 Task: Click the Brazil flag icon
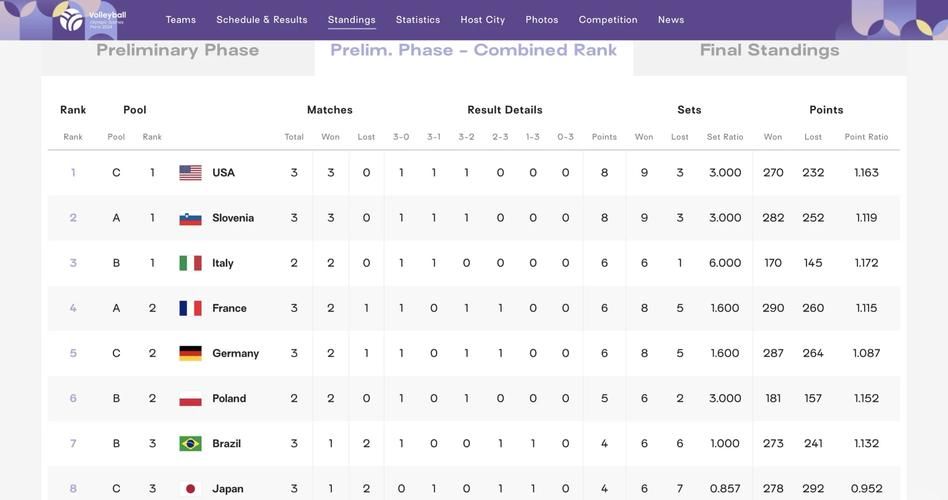tap(190, 443)
